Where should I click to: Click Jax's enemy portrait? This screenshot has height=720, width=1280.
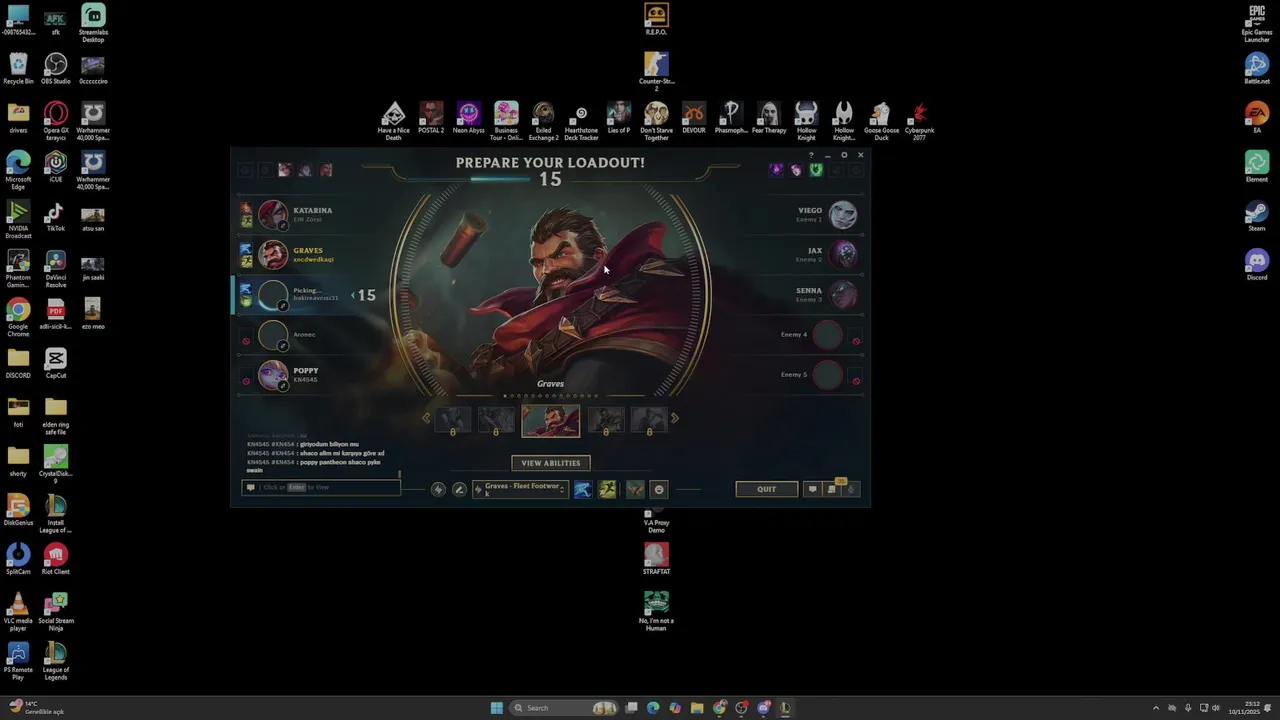(x=843, y=254)
